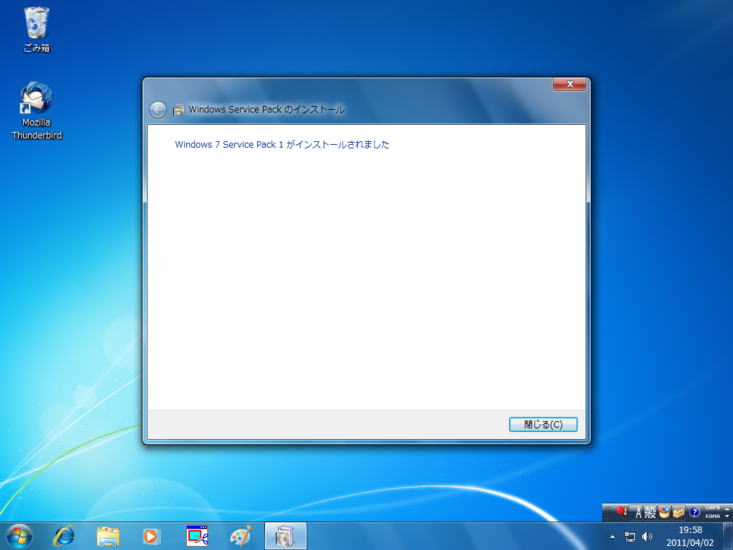
Task: Close the Service Pack install window via X
Action: click(x=569, y=84)
